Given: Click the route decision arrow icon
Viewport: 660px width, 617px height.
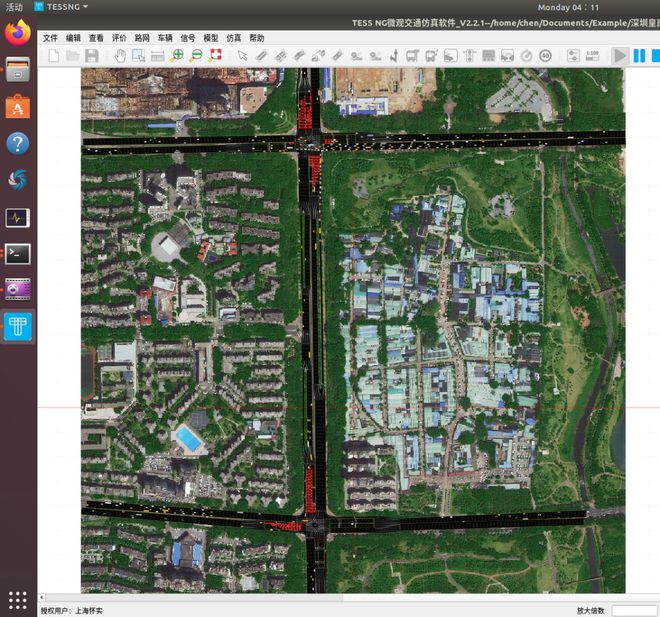Looking at the screenshot, I should coord(394,56).
